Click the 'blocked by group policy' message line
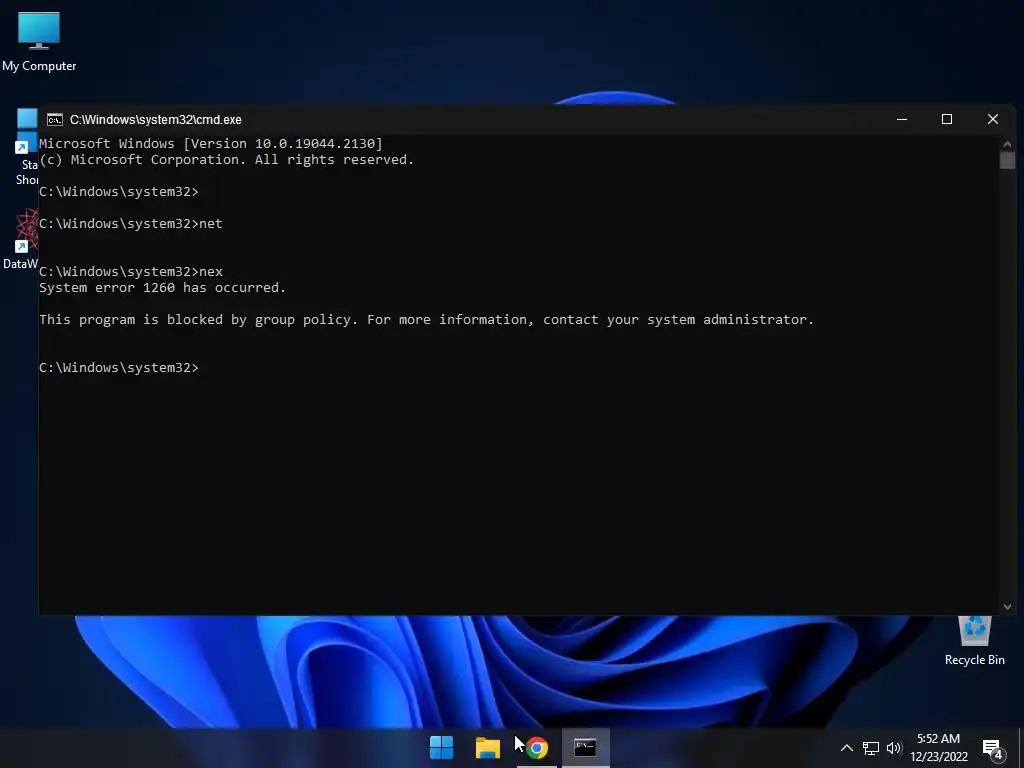 tap(426, 319)
